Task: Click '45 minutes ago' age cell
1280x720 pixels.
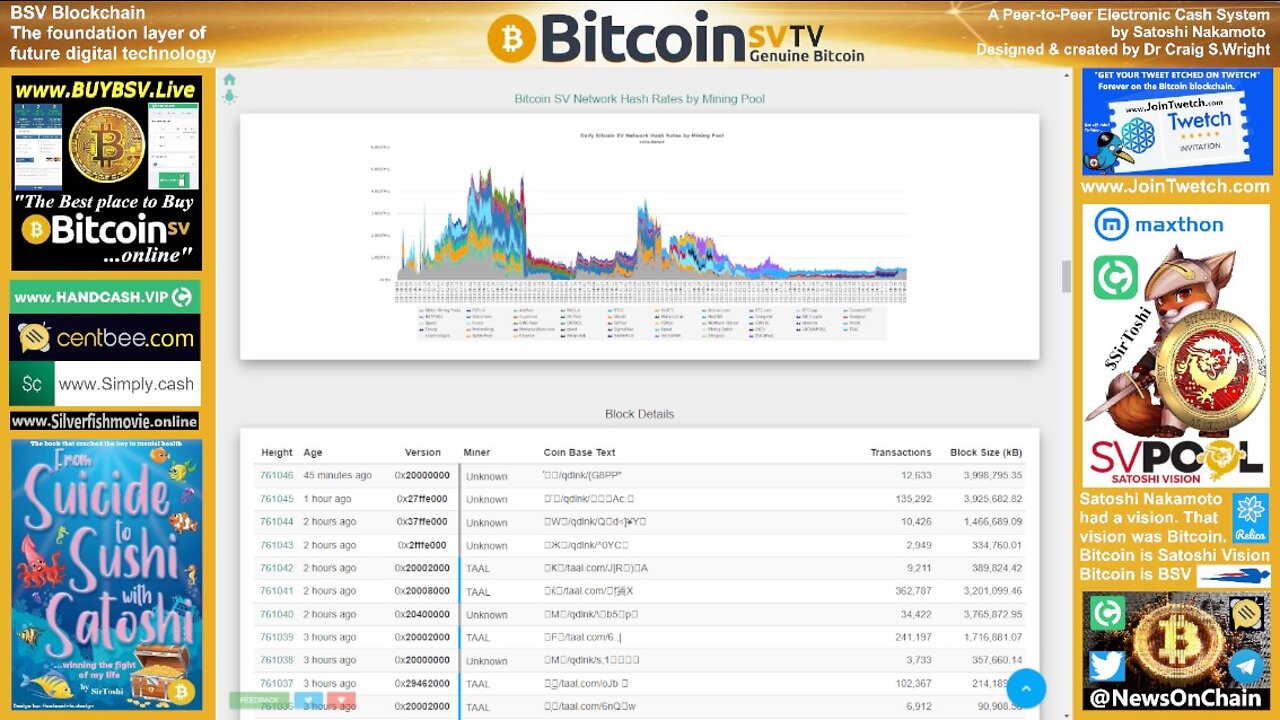Action: 338,476
